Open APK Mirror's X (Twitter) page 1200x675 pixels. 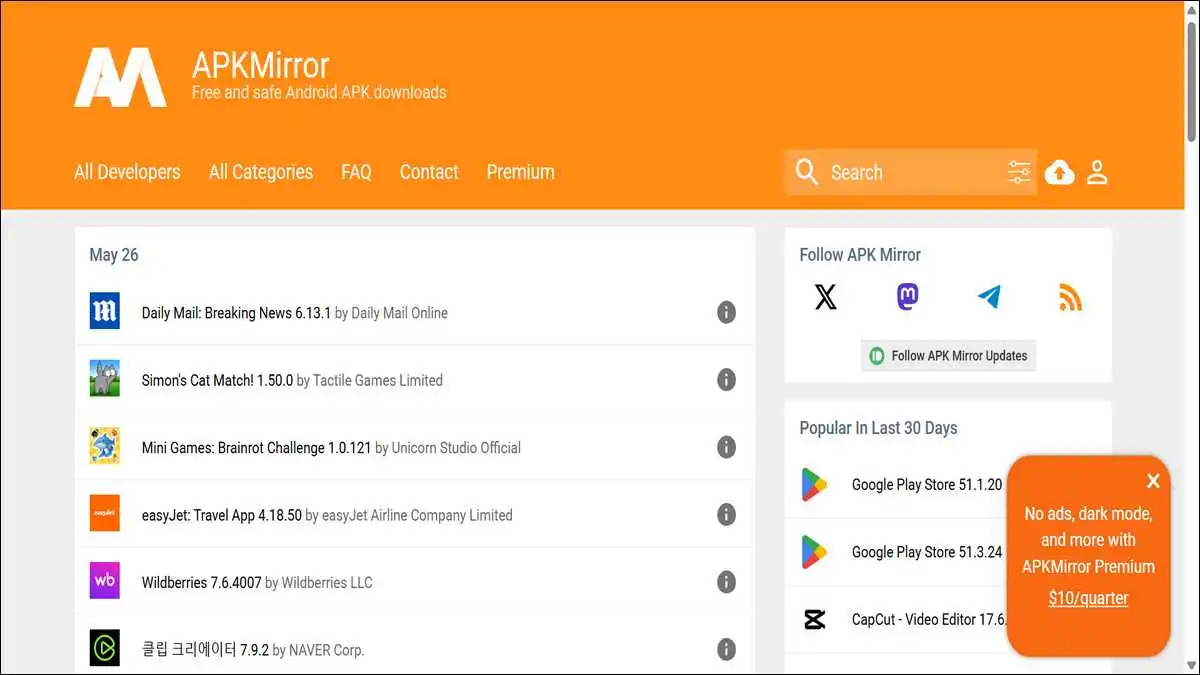pos(825,297)
